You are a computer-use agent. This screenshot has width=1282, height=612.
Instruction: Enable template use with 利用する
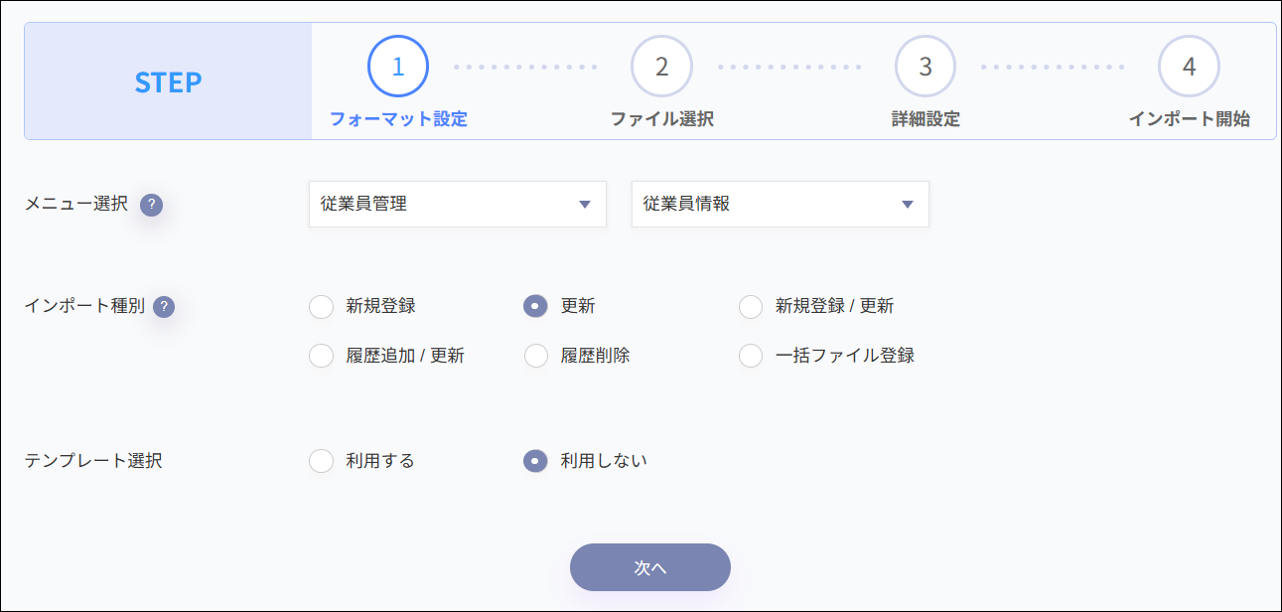tap(321, 461)
